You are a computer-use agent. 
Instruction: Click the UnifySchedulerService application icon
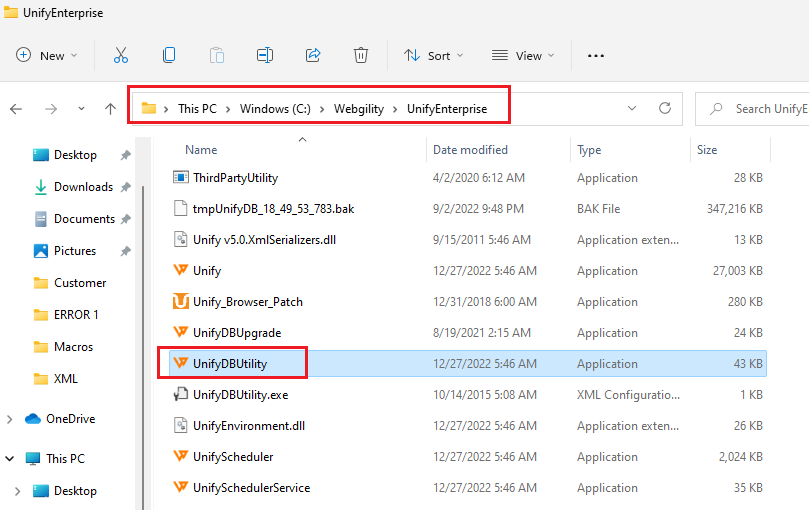[x=181, y=486]
